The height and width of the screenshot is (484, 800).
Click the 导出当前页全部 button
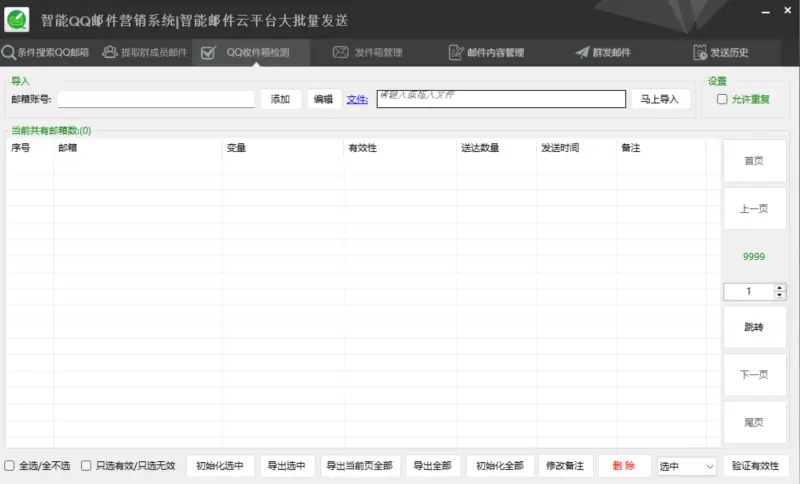pyautogui.click(x=360, y=466)
